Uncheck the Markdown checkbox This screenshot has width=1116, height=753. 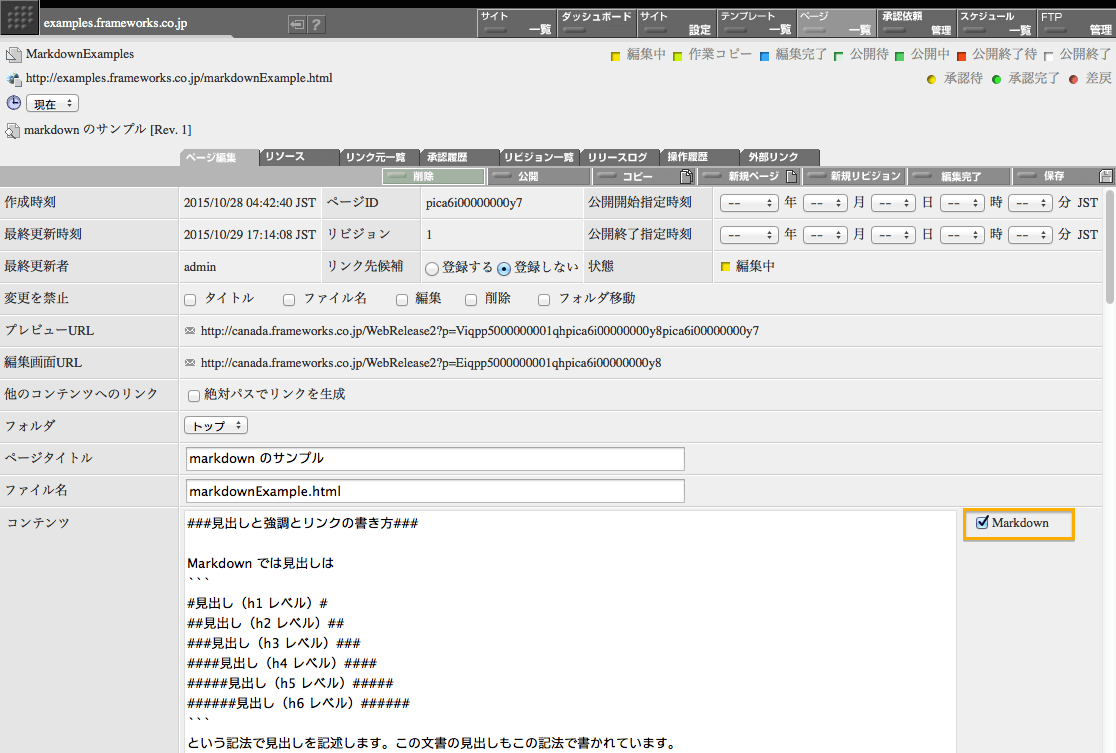pos(982,522)
